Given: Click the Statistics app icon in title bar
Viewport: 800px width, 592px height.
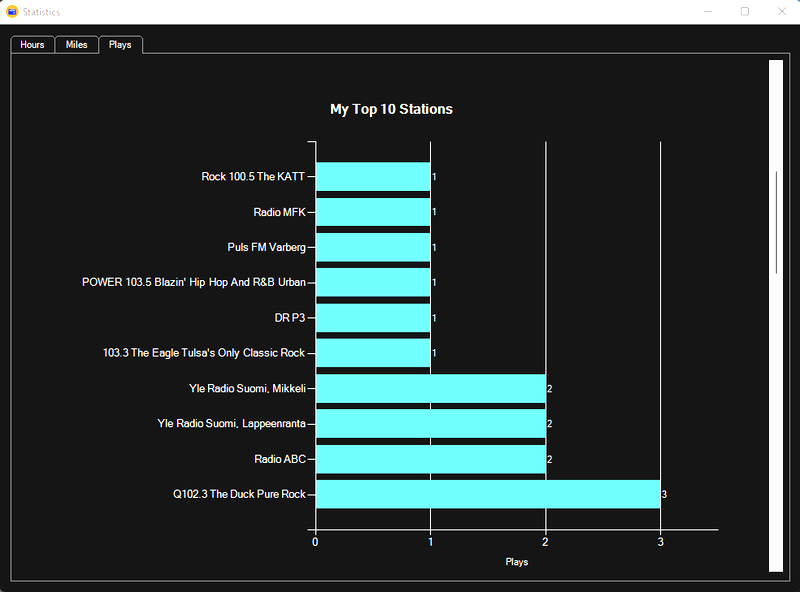Looking at the screenshot, I should [x=12, y=12].
